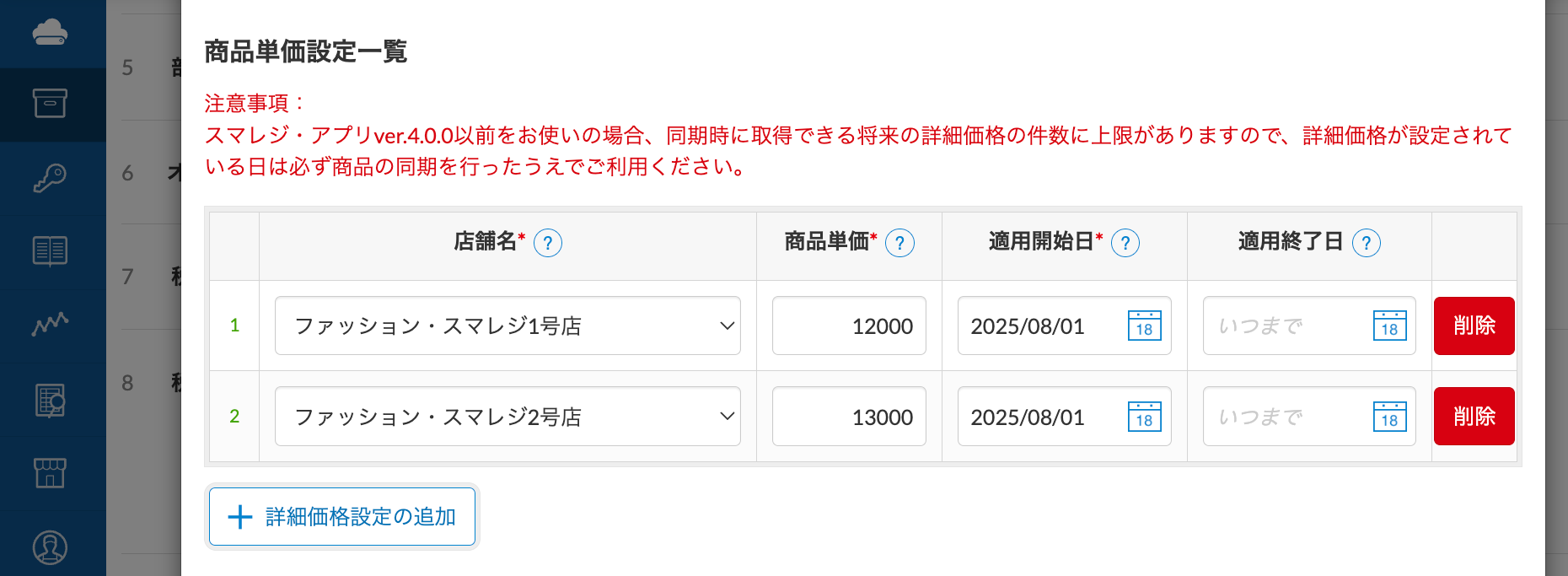Click the user profile sidebar icon
This screenshot has width=1568, height=576.
[x=50, y=547]
